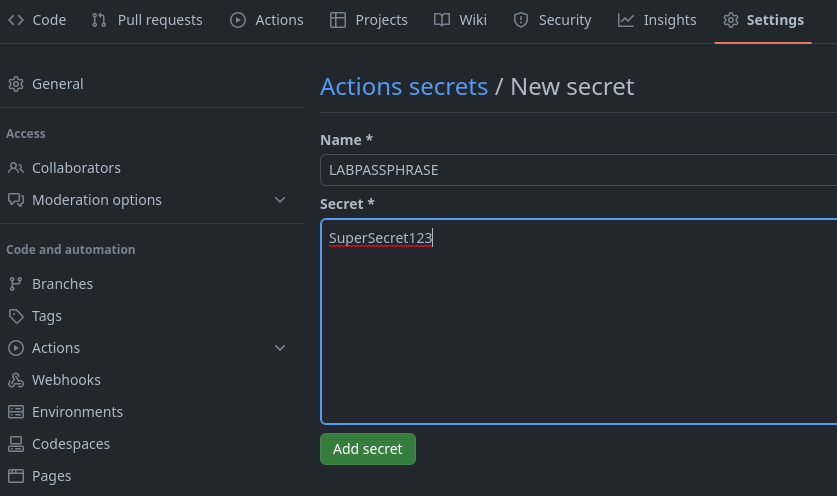The width and height of the screenshot is (837, 496).
Task: Click the Environments server icon
Action: click(x=15, y=412)
